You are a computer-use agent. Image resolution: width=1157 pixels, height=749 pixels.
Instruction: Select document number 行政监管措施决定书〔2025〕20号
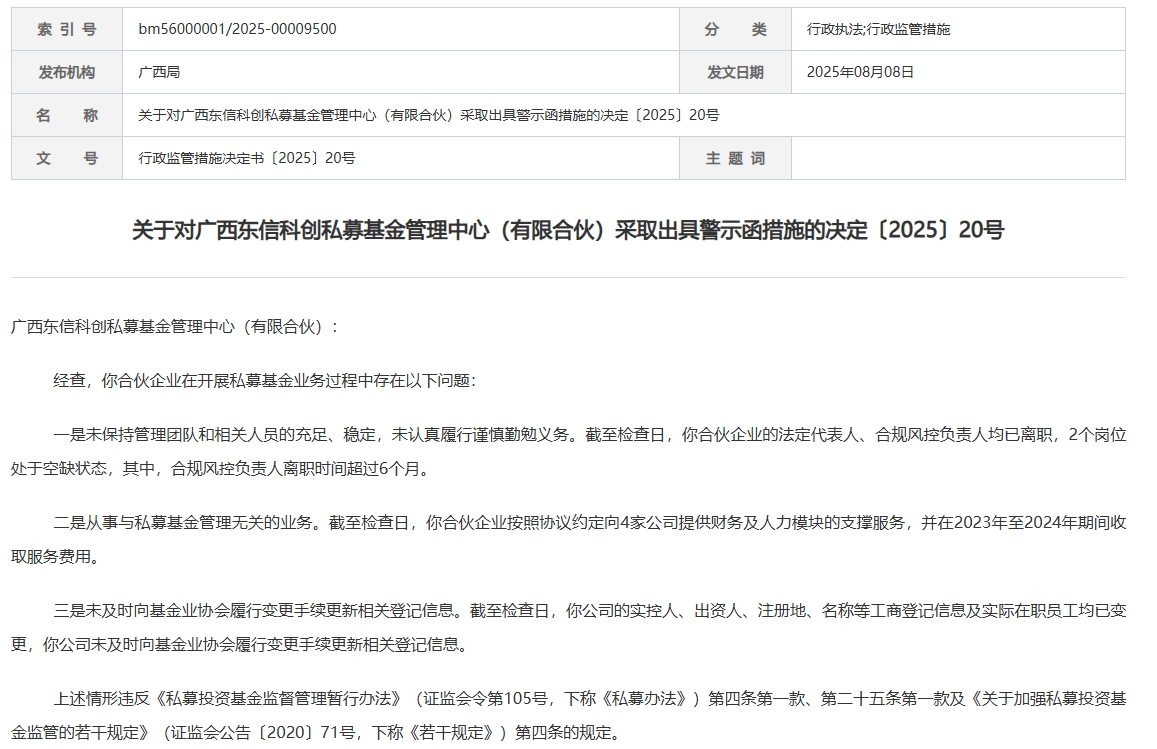coord(246,158)
